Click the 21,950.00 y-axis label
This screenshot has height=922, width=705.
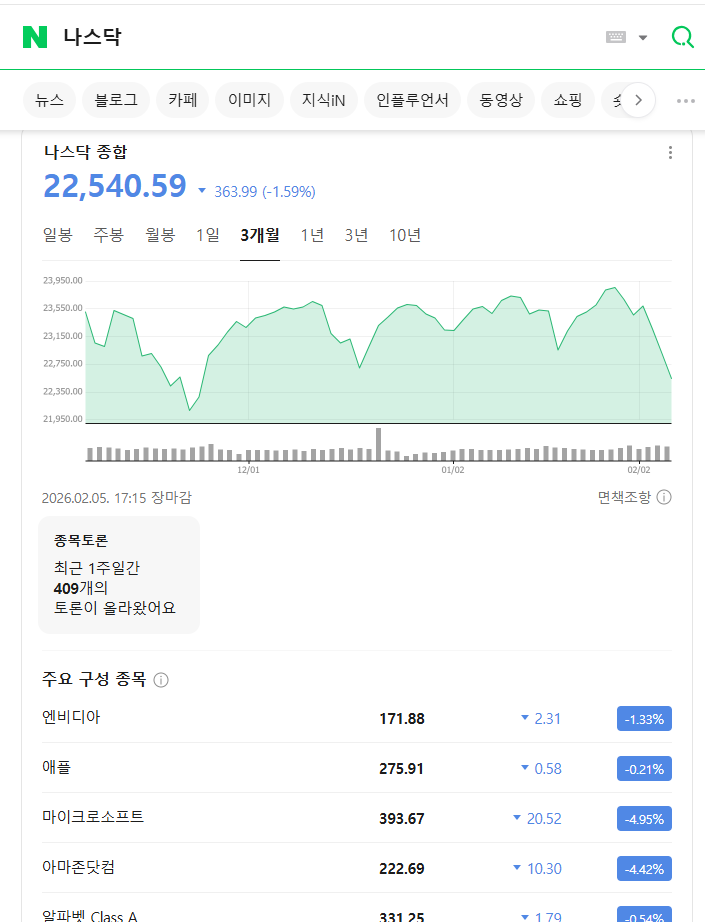[62, 419]
